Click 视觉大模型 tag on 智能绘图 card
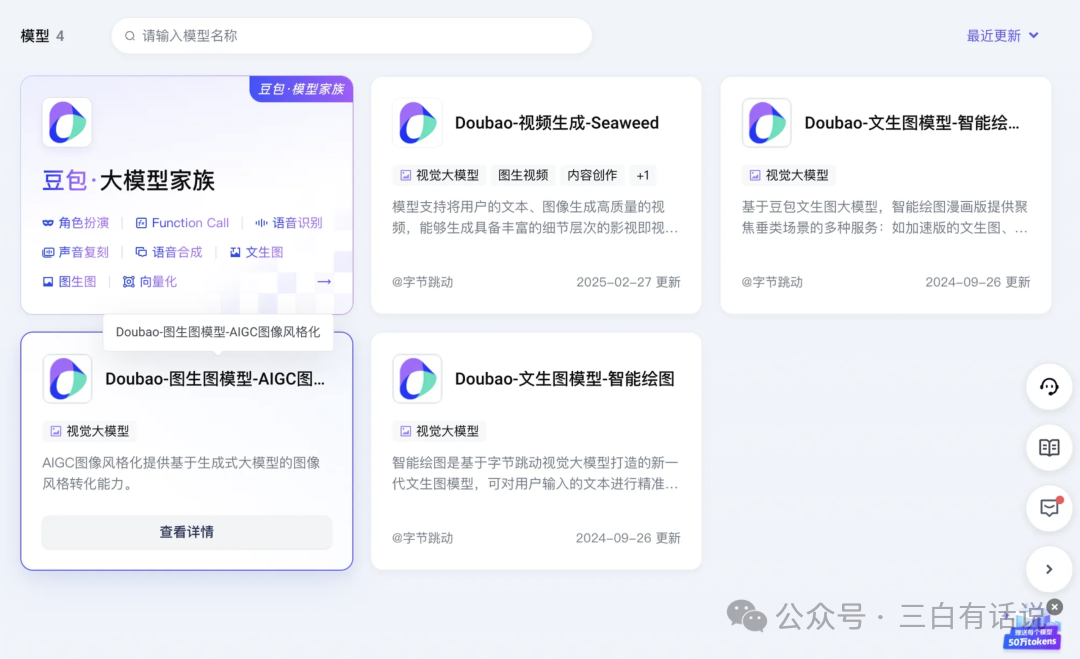Viewport: 1080px width, 659px height. tap(439, 431)
